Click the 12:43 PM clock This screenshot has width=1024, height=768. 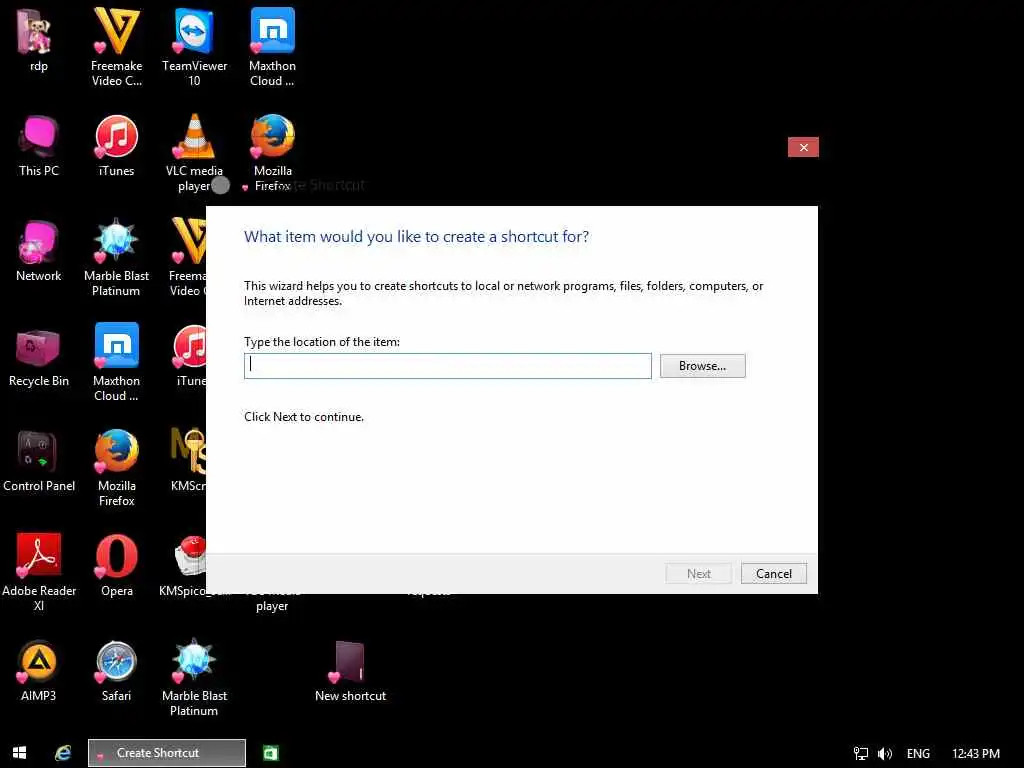click(x=976, y=754)
